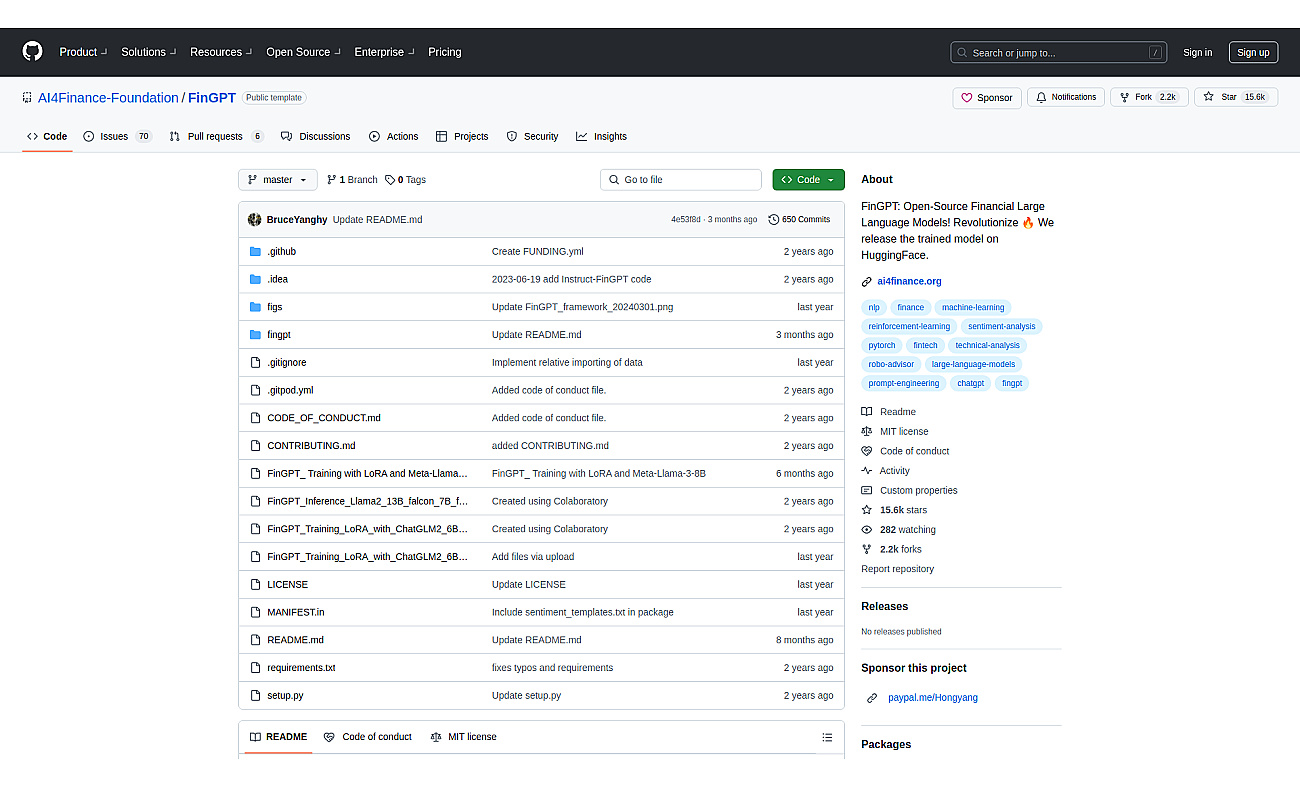Screen dimensions: 1300x788
Task: Open the green Code dropdown button
Action: 808,180
